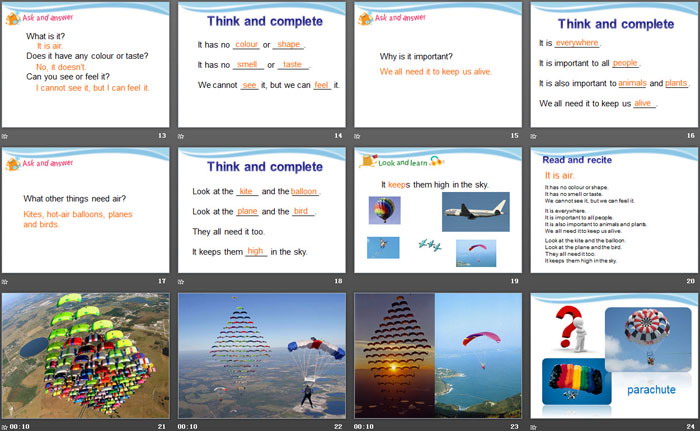Select slide 13 'What is it?' thumbnail
Image resolution: width=700 pixels, height=431 pixels.
(85, 65)
